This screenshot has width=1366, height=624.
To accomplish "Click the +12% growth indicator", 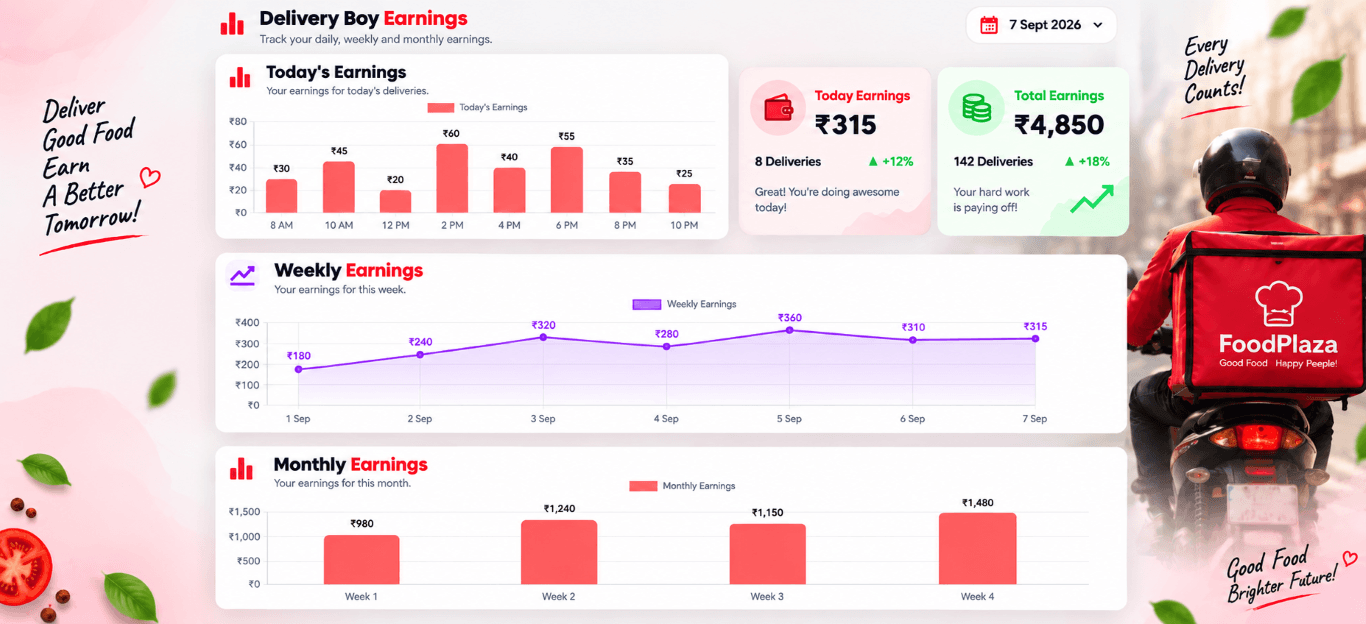I will tap(890, 161).
